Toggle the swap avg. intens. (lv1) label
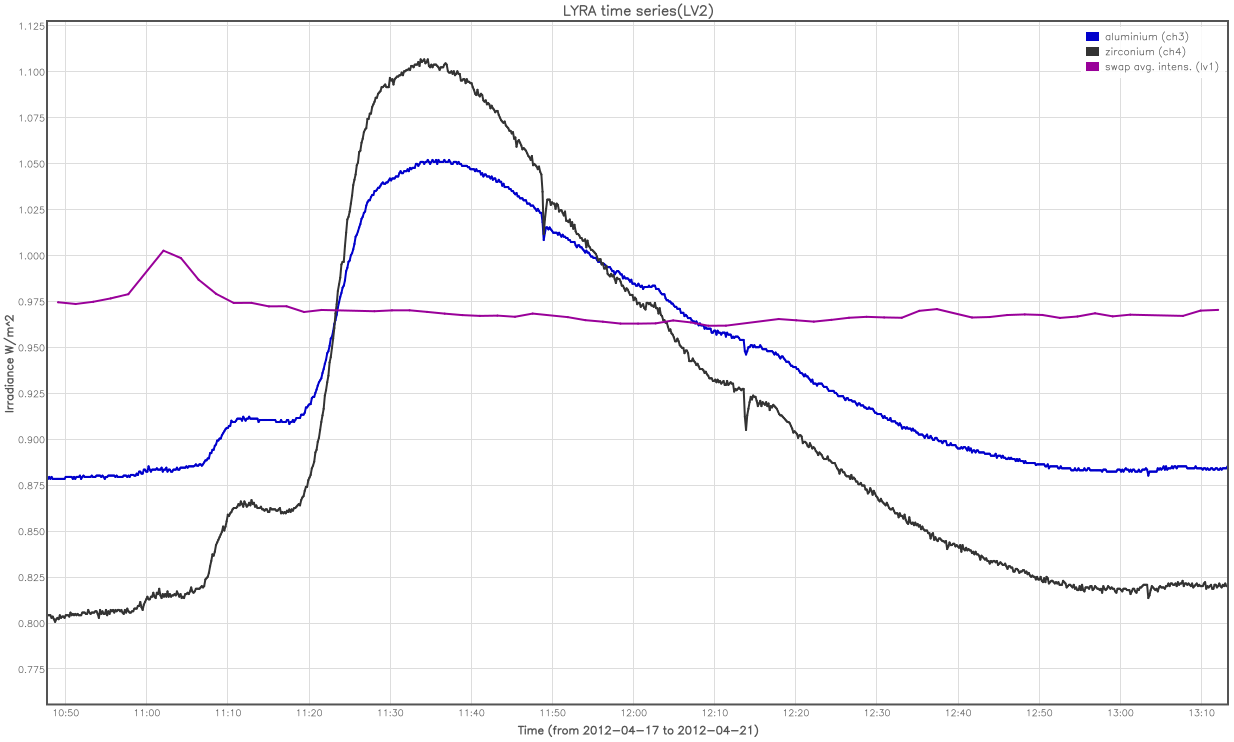 point(1161,66)
